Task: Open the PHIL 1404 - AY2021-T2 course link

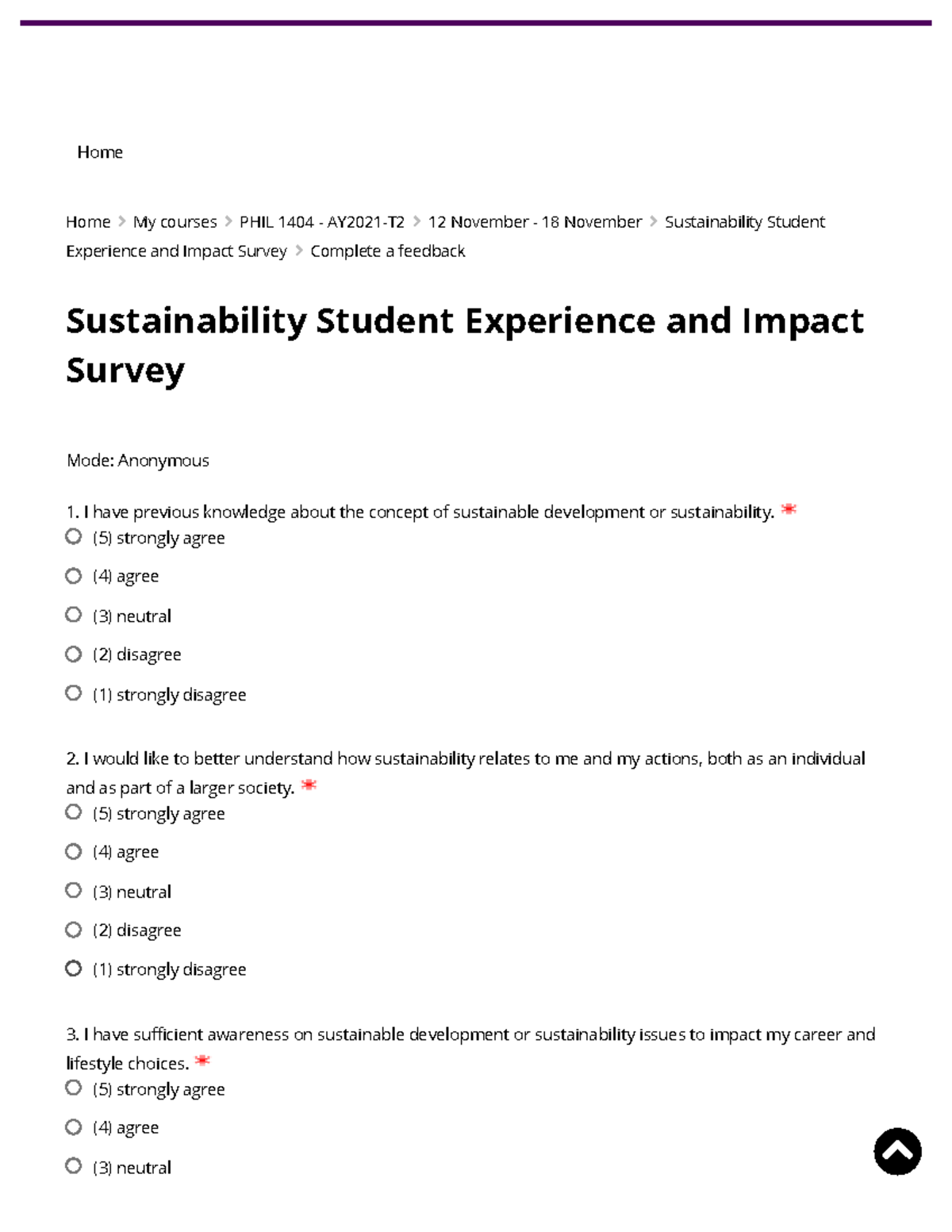Action: coord(321,221)
